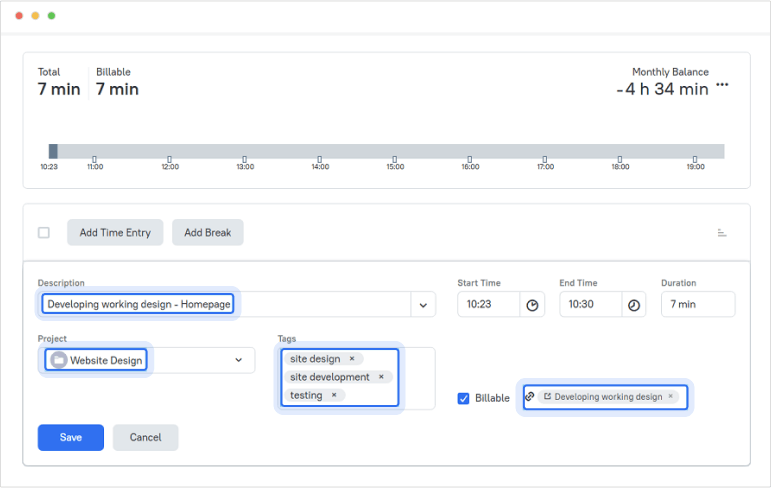This screenshot has width=771, height=488.
Task: Cancel the time entry edit
Action: (x=145, y=437)
